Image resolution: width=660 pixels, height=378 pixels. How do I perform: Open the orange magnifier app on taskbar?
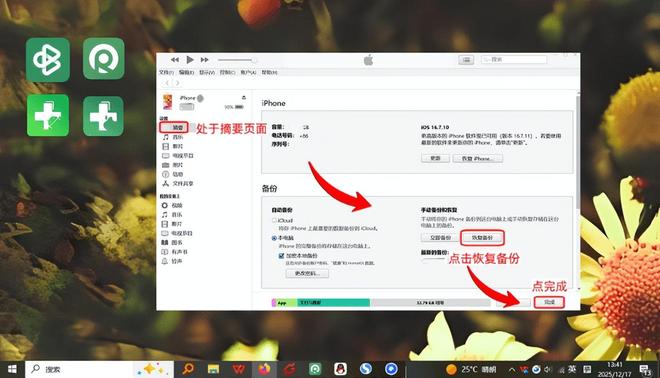point(188,369)
